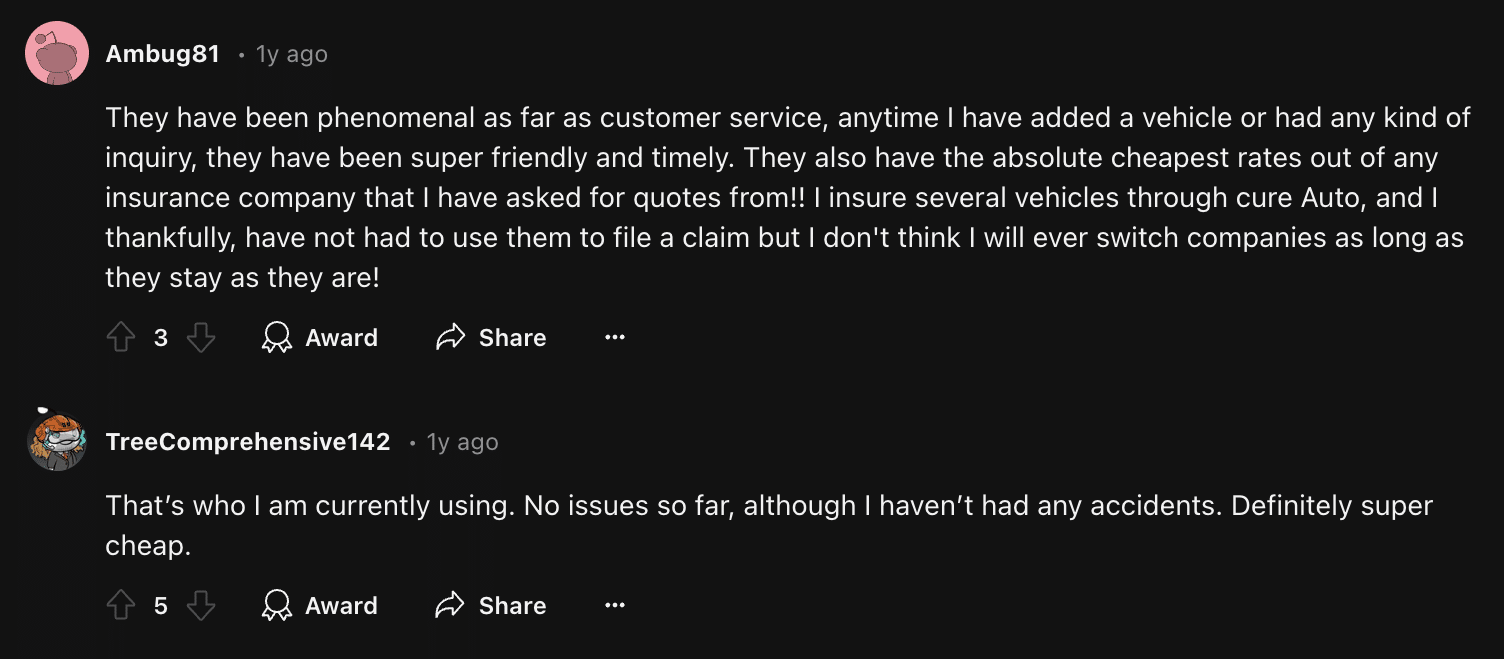
Task: Open Ambug81's user profile
Action: 163,54
